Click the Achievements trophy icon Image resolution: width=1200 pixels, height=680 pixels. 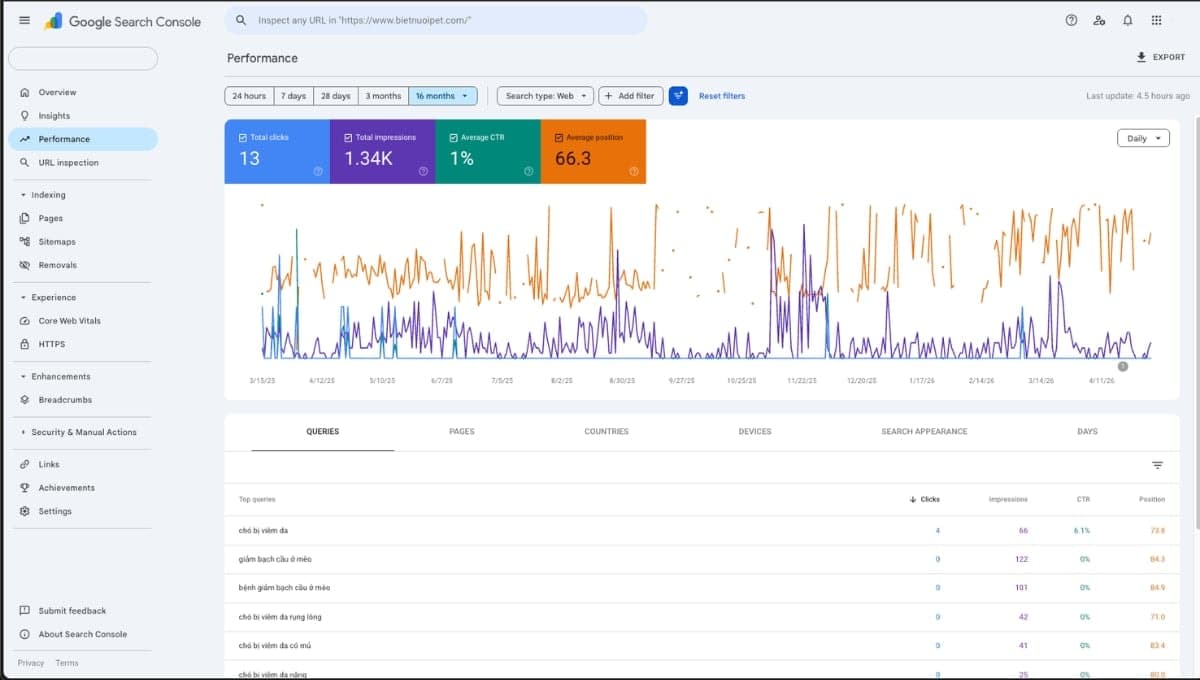point(25,488)
